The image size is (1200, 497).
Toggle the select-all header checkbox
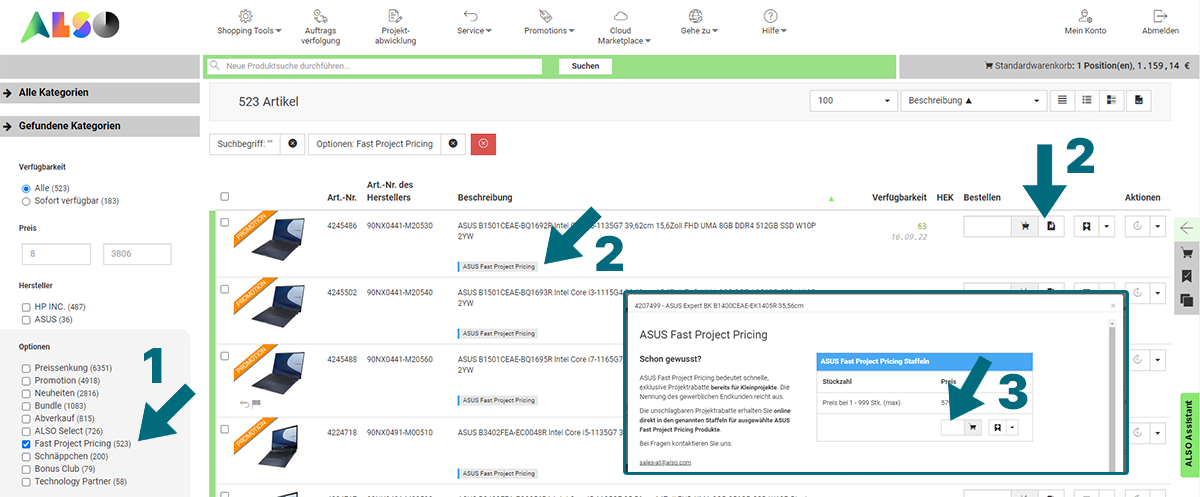pos(224,197)
